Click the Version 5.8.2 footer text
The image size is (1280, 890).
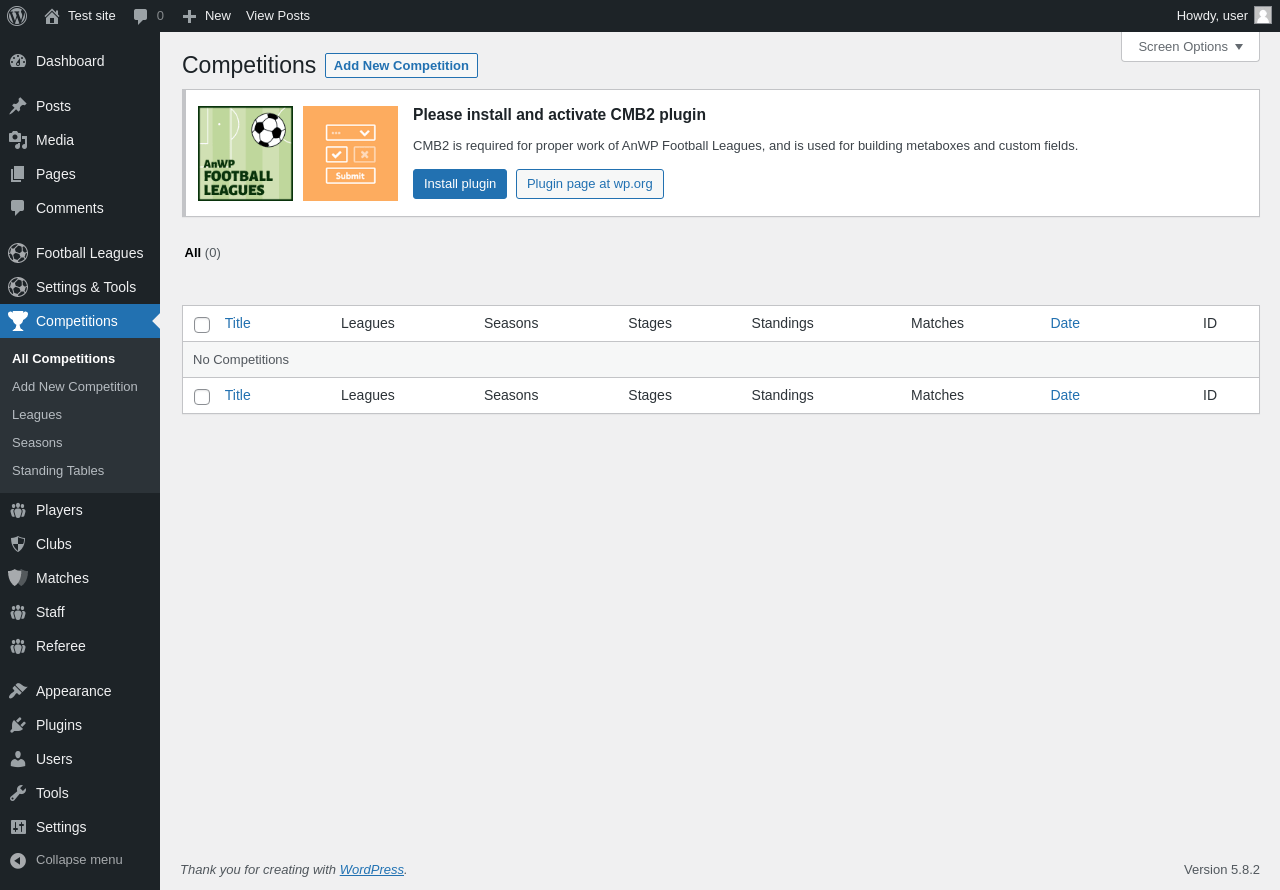click(1222, 869)
